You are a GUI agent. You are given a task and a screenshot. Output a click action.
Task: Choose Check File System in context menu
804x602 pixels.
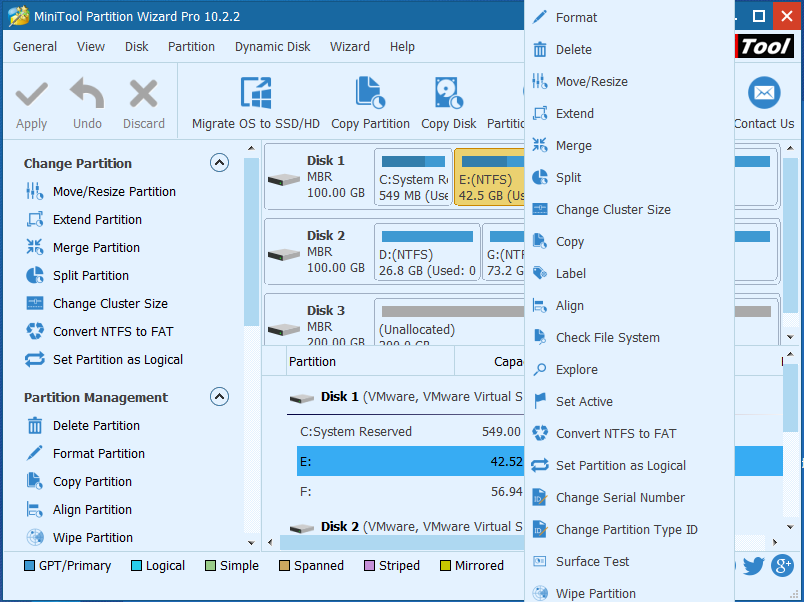pyautogui.click(x=630, y=338)
